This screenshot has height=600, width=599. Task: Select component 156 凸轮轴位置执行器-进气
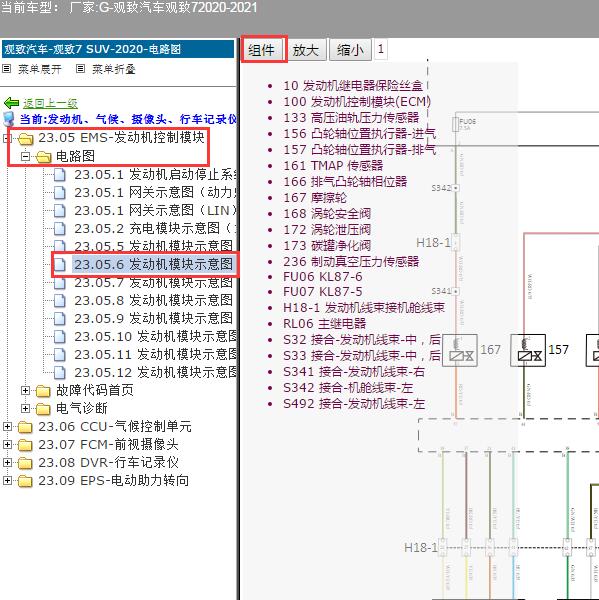pos(359,134)
